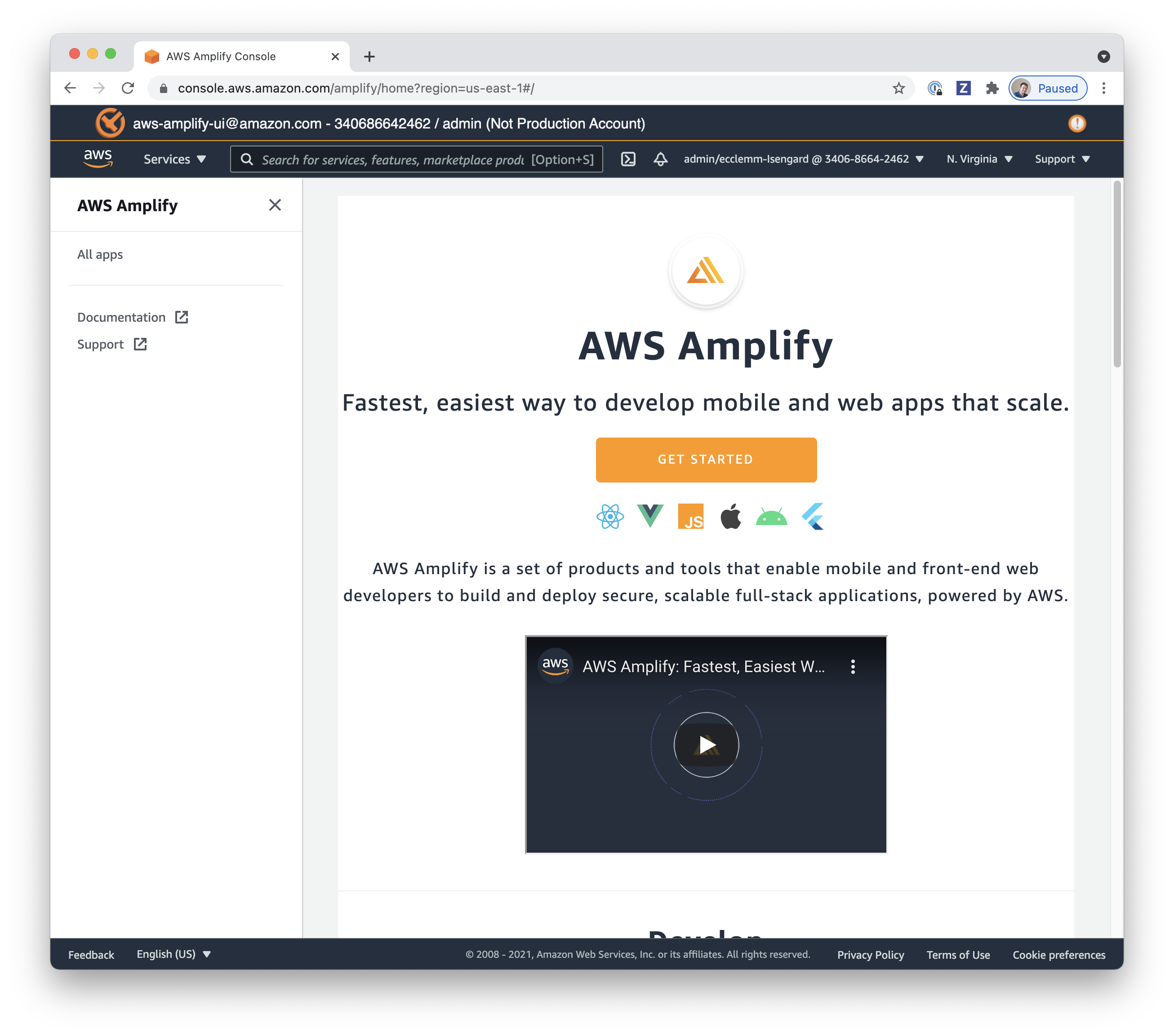Focus the AWS services search field
The width and height of the screenshot is (1174, 1036).
click(x=416, y=159)
